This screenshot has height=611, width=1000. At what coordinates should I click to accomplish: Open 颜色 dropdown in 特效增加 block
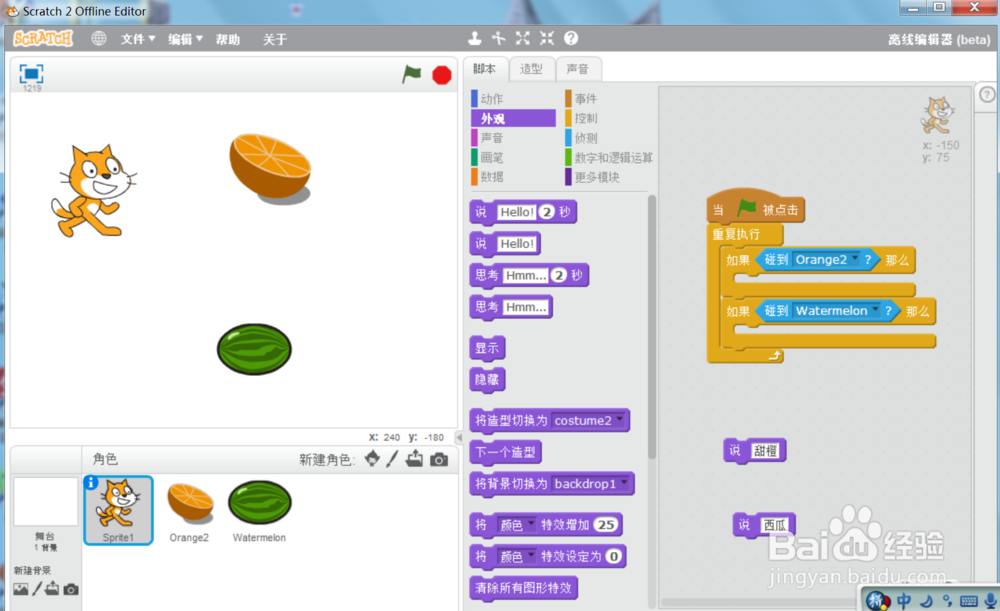530,524
